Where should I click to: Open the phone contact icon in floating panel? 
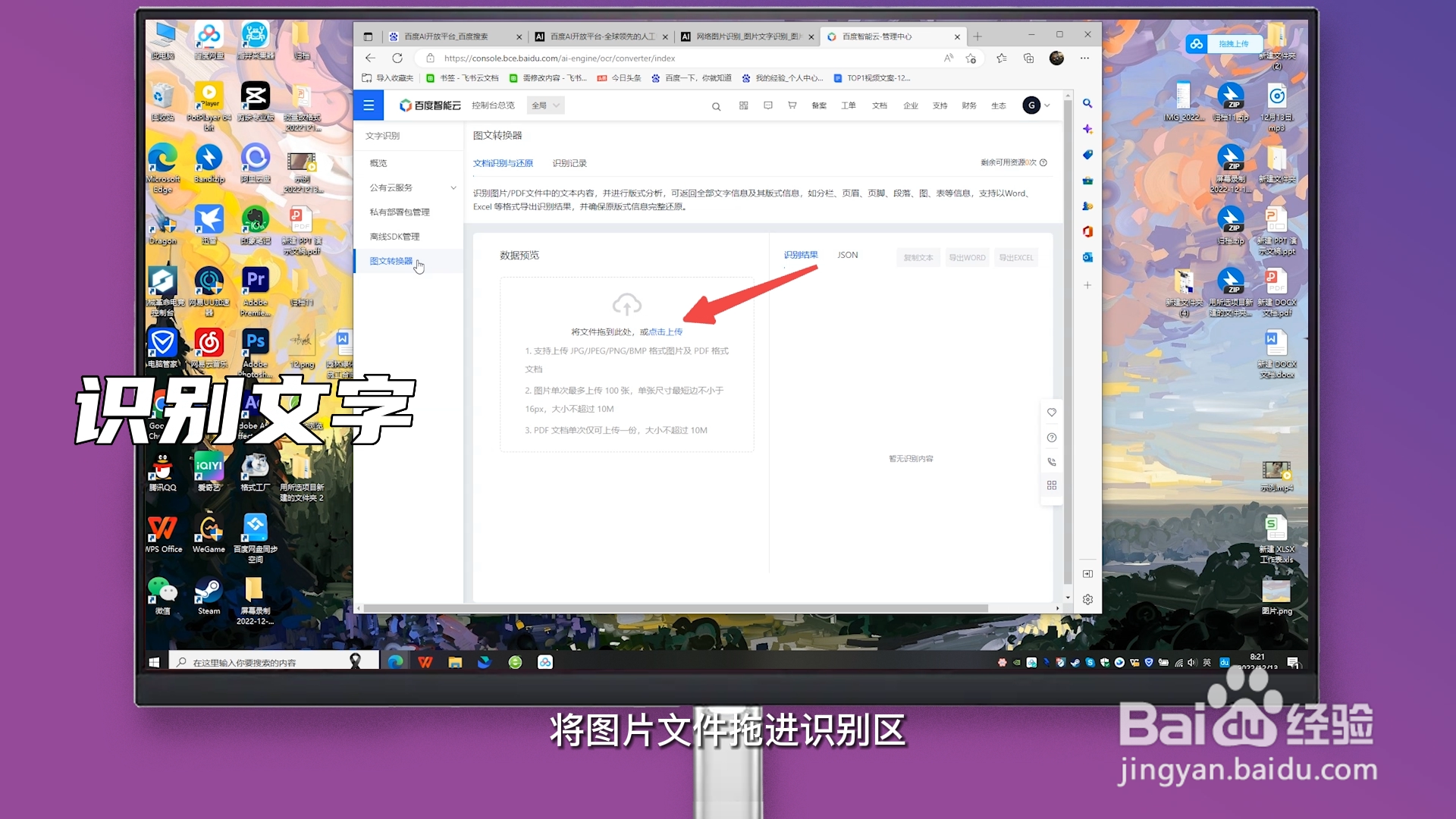1051,462
